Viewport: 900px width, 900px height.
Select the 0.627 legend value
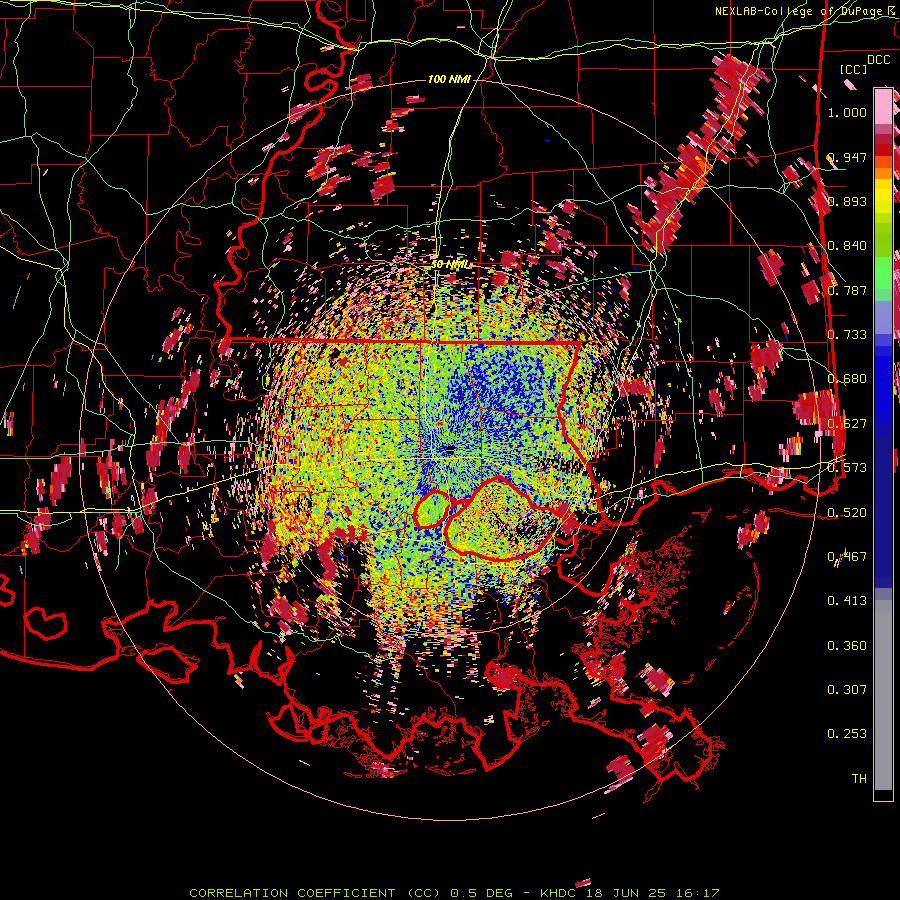point(847,424)
